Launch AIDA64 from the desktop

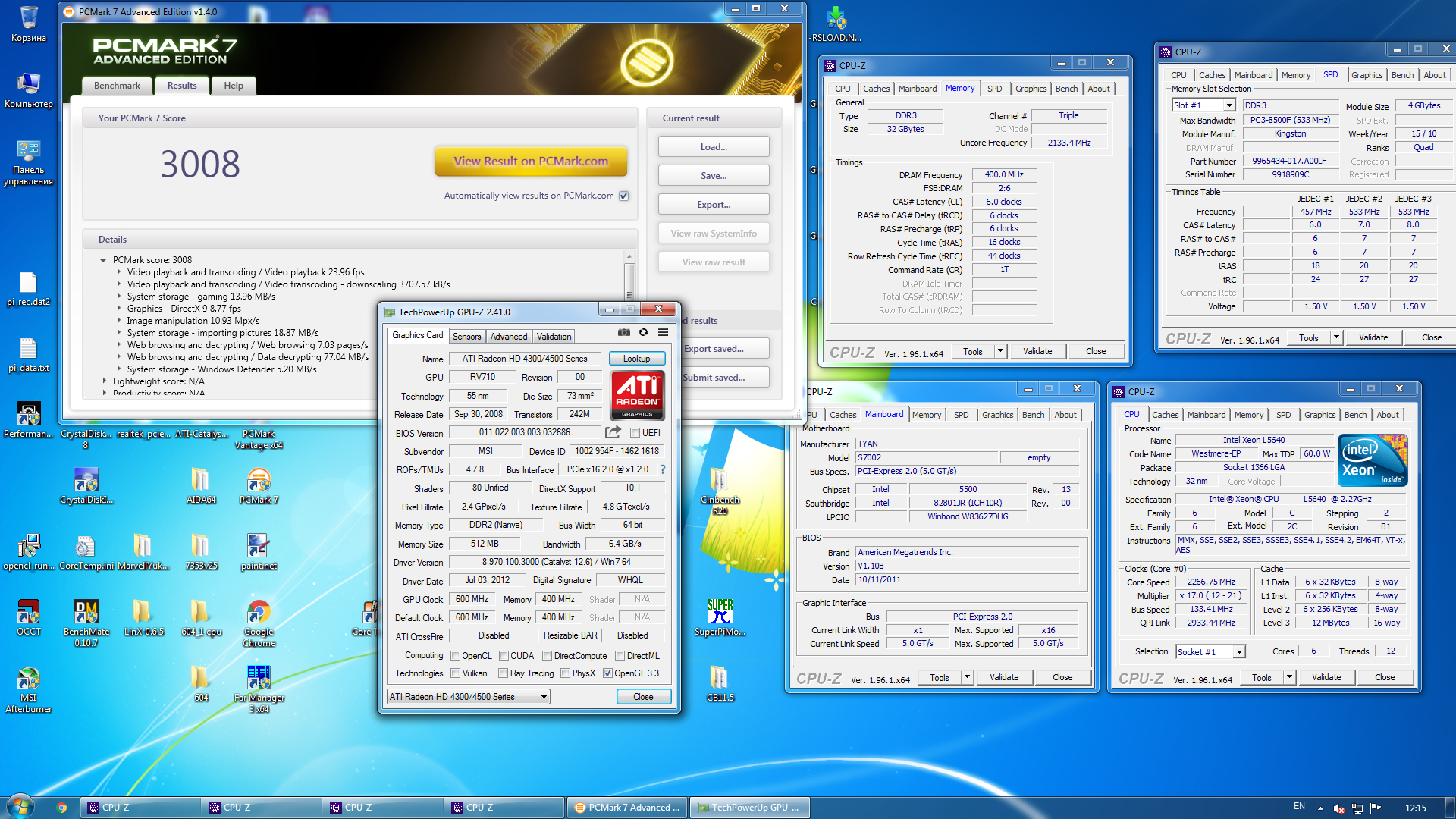(x=201, y=486)
